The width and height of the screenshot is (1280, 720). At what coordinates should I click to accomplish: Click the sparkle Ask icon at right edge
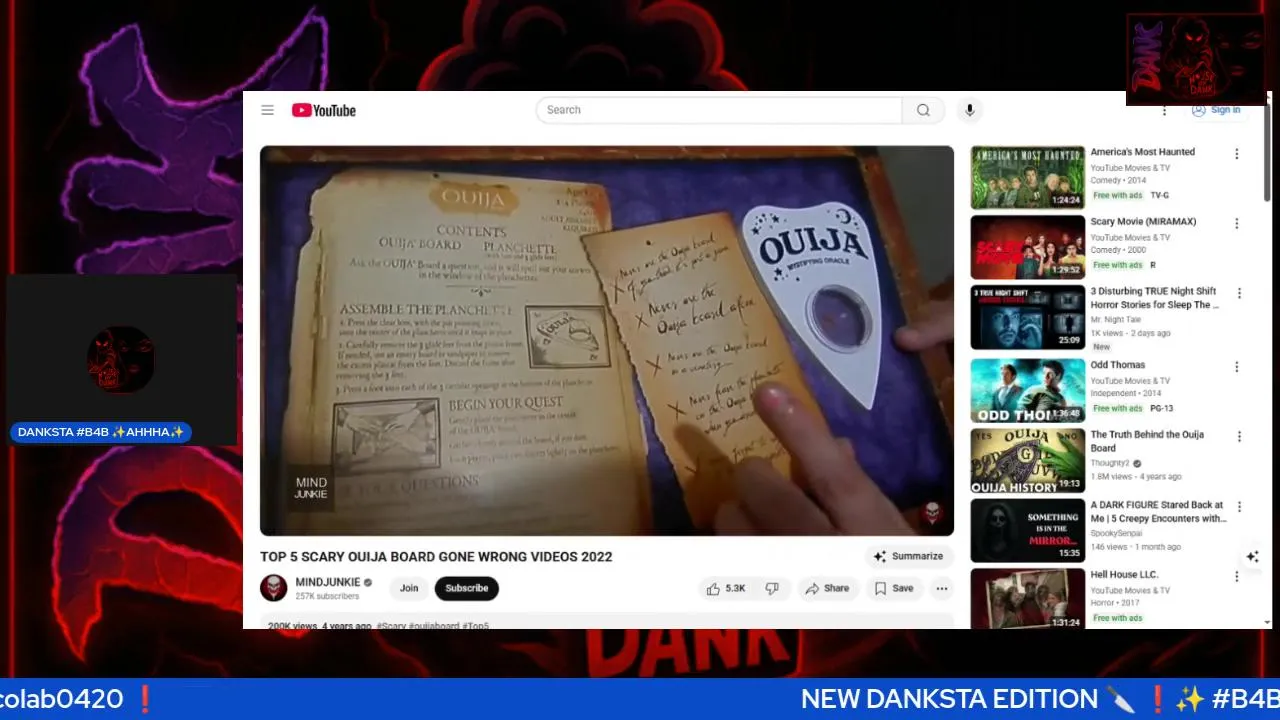1252,557
